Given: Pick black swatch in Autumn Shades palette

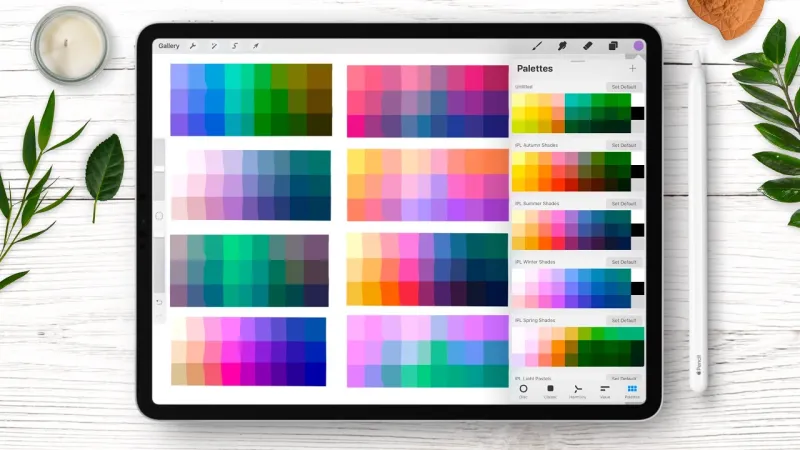Looking at the screenshot, I should pyautogui.click(x=637, y=171).
